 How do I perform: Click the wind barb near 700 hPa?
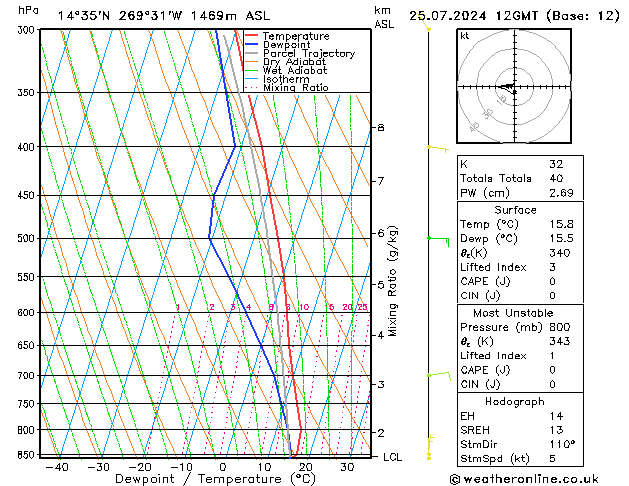(437, 375)
